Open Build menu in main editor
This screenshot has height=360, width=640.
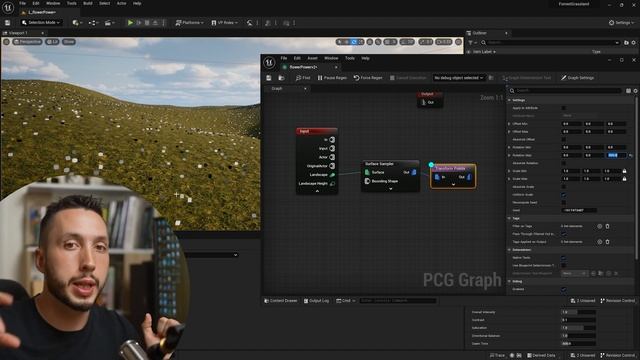click(x=87, y=3)
